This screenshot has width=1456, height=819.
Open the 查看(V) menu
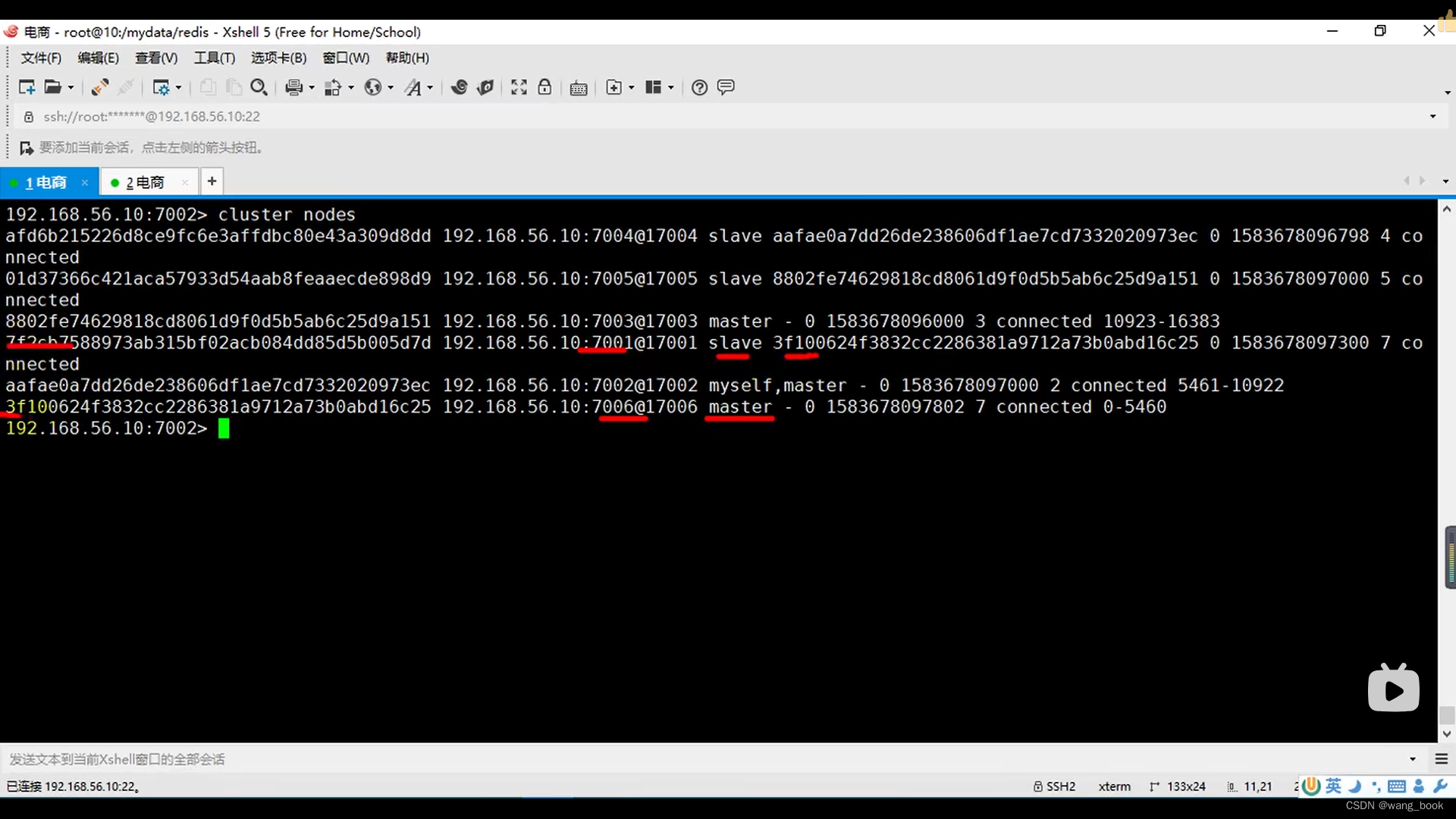point(156,58)
